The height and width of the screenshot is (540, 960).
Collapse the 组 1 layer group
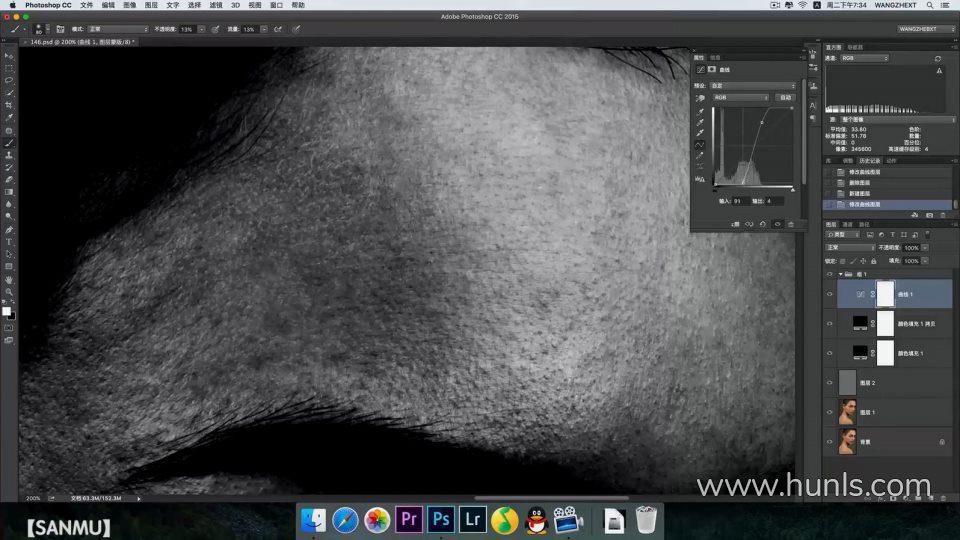(x=840, y=273)
